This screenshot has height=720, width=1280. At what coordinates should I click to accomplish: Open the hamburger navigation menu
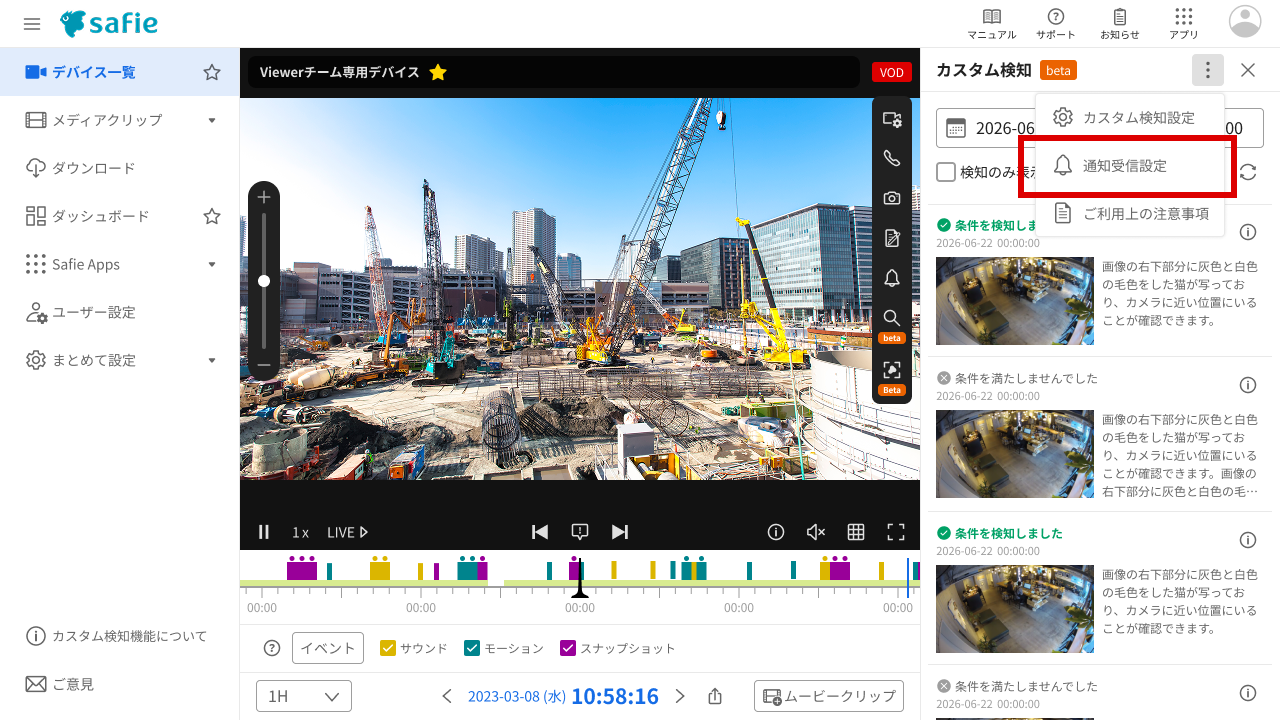click(x=32, y=23)
